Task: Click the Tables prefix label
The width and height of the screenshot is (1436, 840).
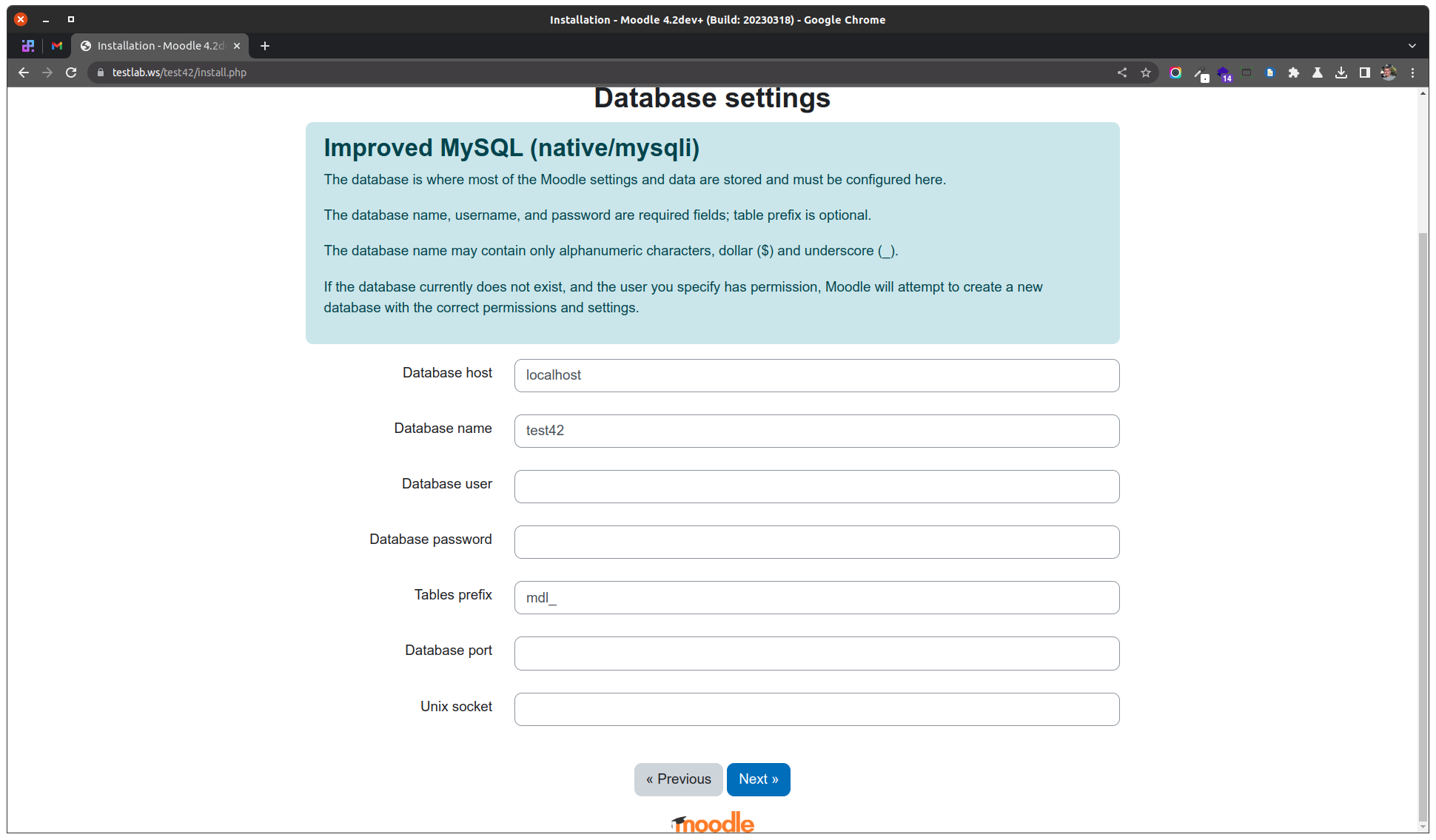Action: click(x=453, y=595)
